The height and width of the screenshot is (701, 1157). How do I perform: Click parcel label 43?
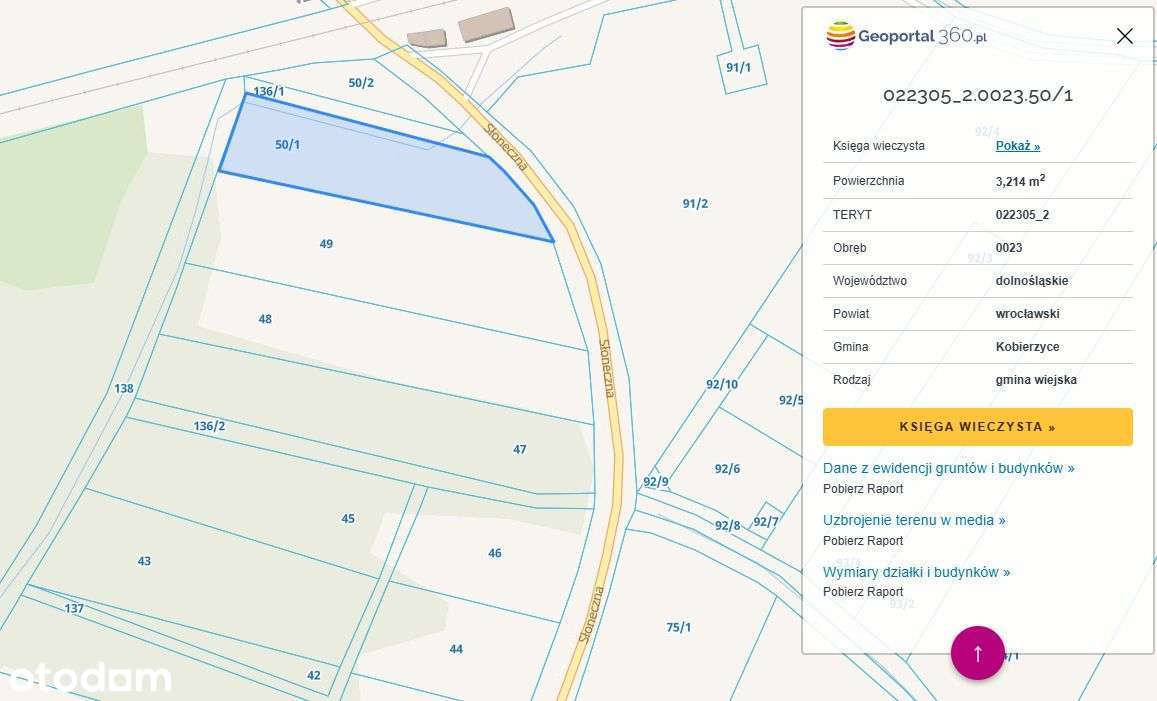point(144,562)
